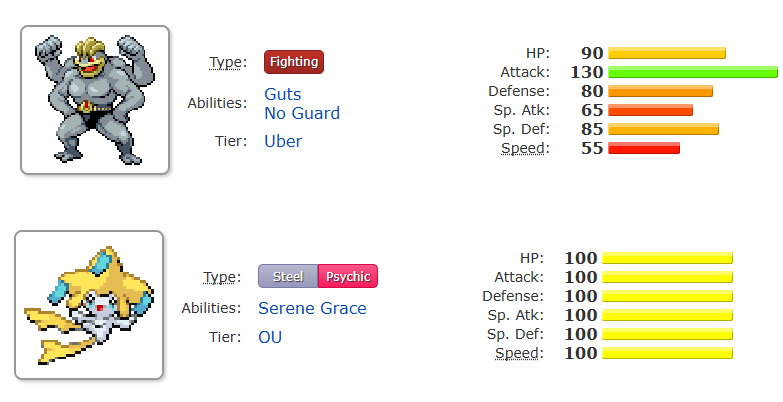
Task: Click Jirachi's Type label
Action: [x=222, y=277]
